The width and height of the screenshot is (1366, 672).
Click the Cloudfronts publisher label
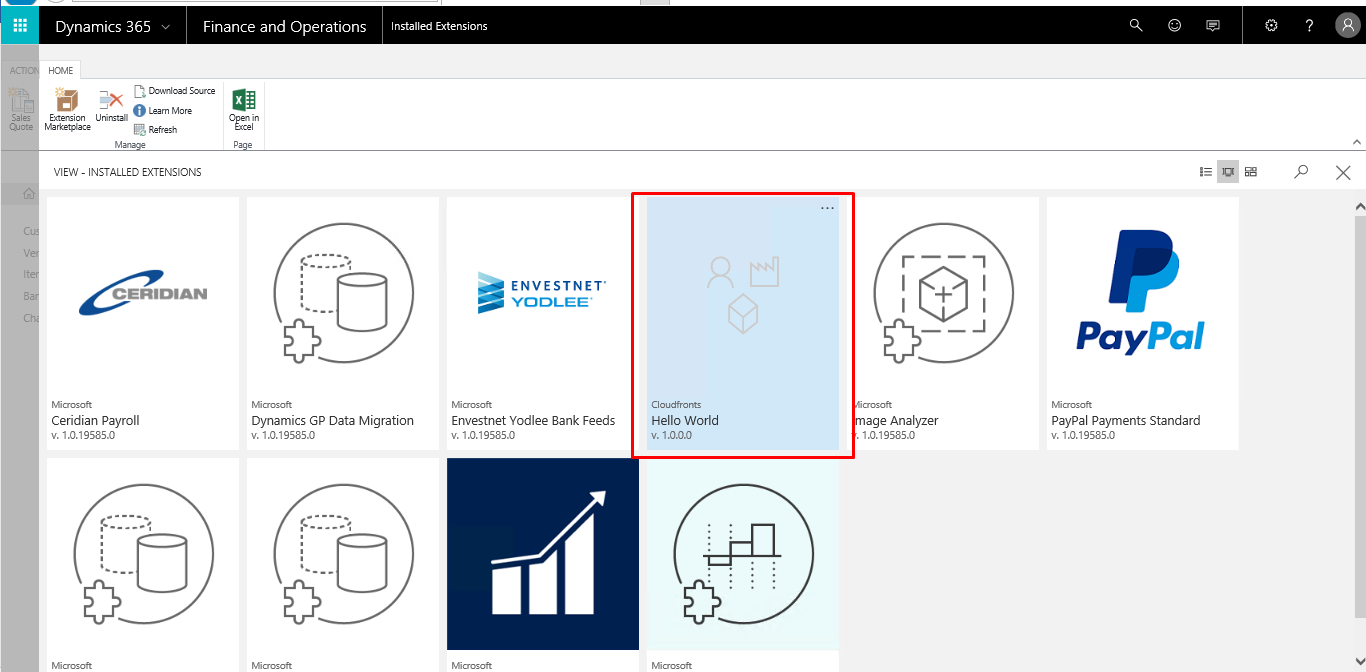pyautogui.click(x=676, y=405)
